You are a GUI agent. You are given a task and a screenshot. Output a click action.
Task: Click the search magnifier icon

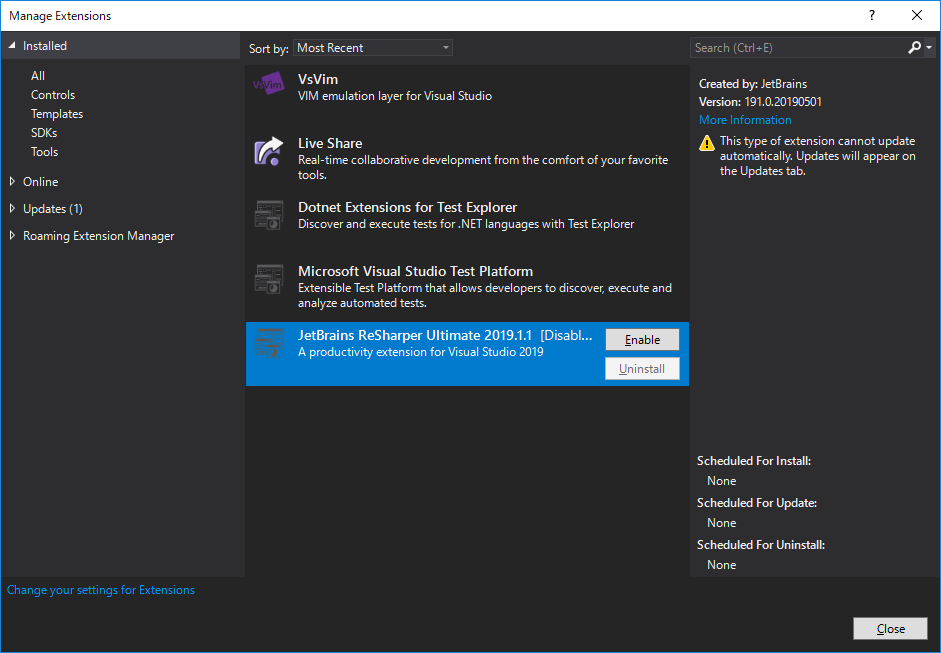914,47
